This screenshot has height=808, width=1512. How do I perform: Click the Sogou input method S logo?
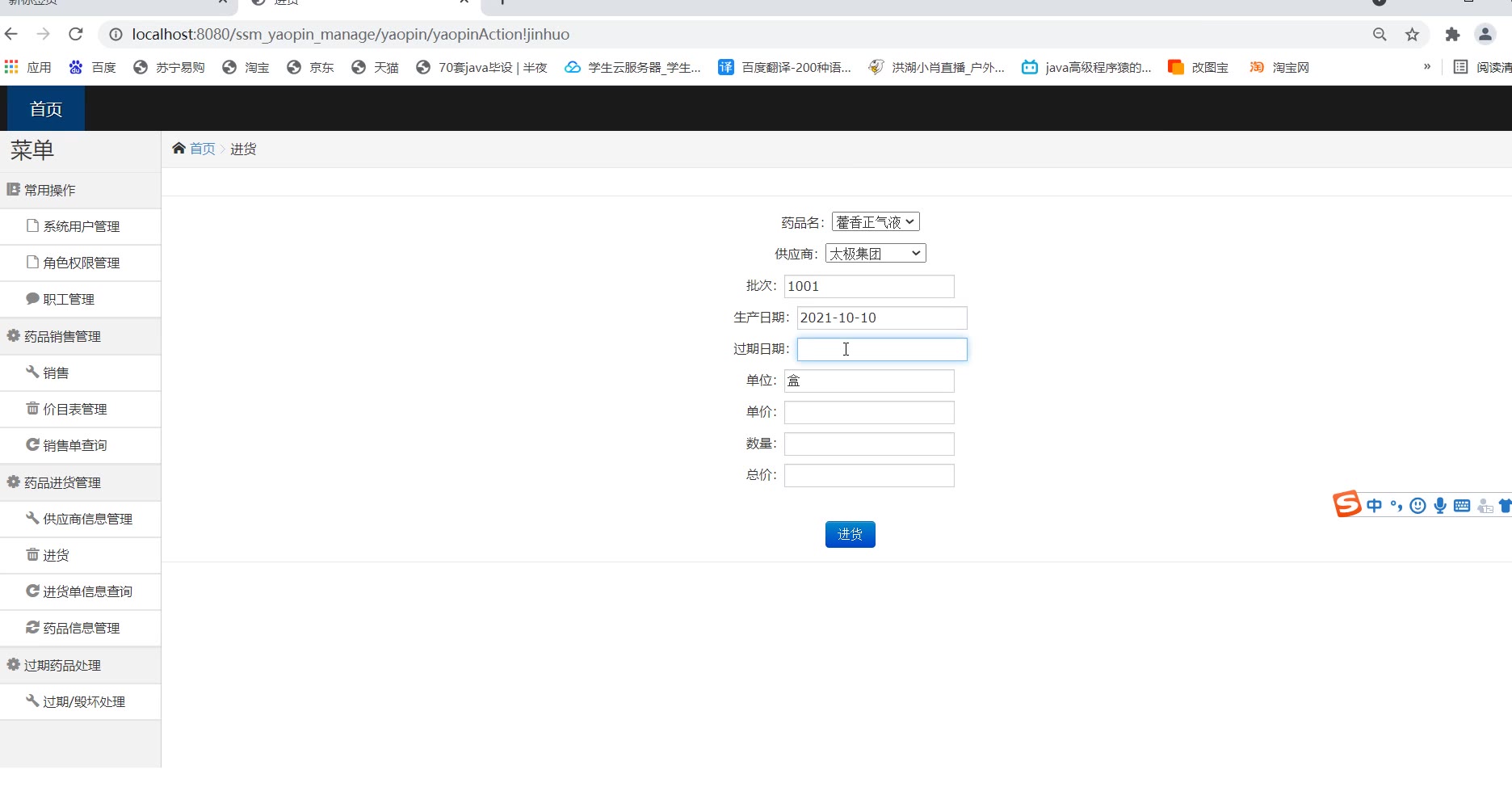(1346, 504)
